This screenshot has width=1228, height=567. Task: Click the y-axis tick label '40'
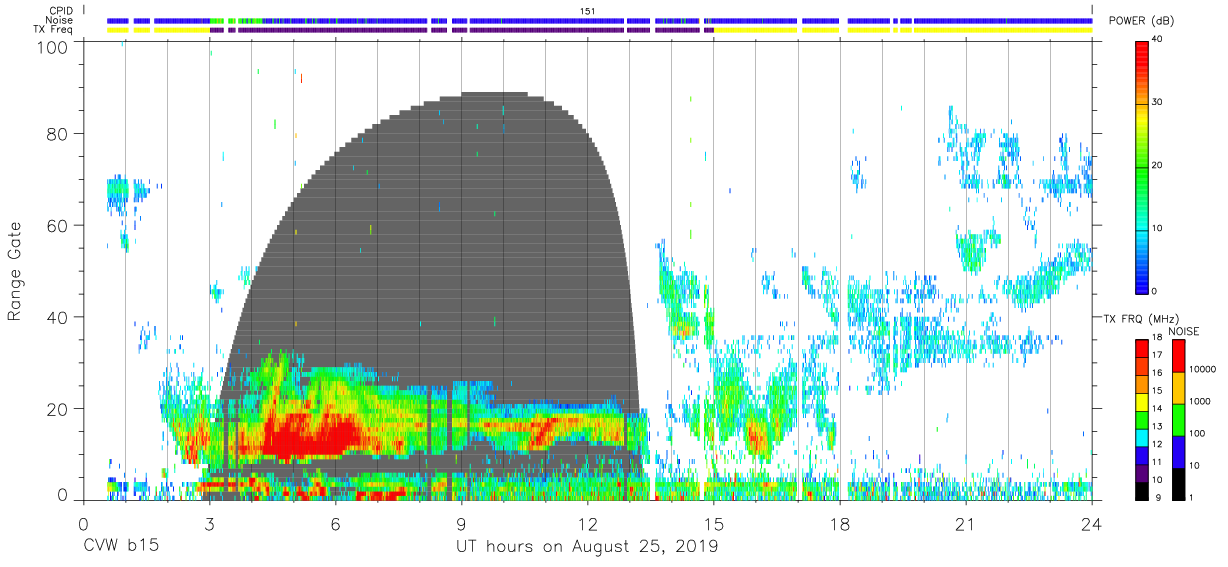click(57, 317)
